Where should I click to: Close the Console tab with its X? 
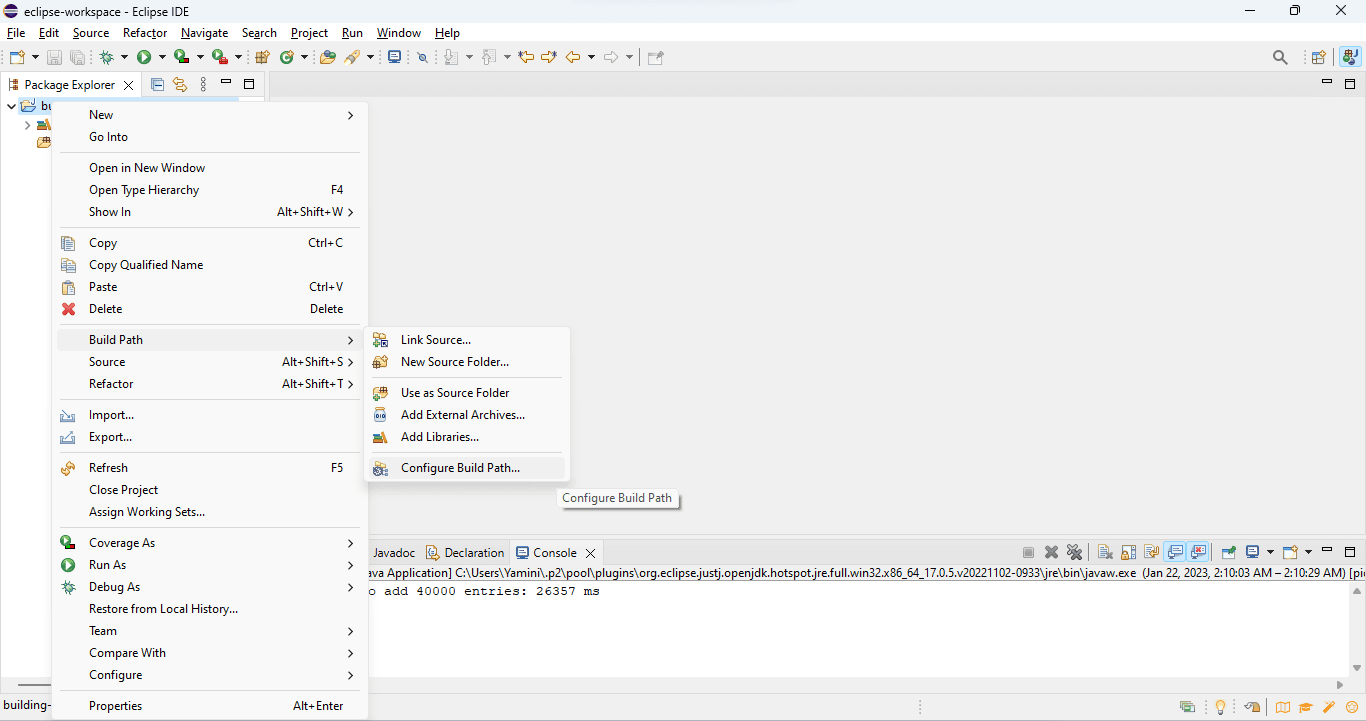pyautogui.click(x=590, y=553)
